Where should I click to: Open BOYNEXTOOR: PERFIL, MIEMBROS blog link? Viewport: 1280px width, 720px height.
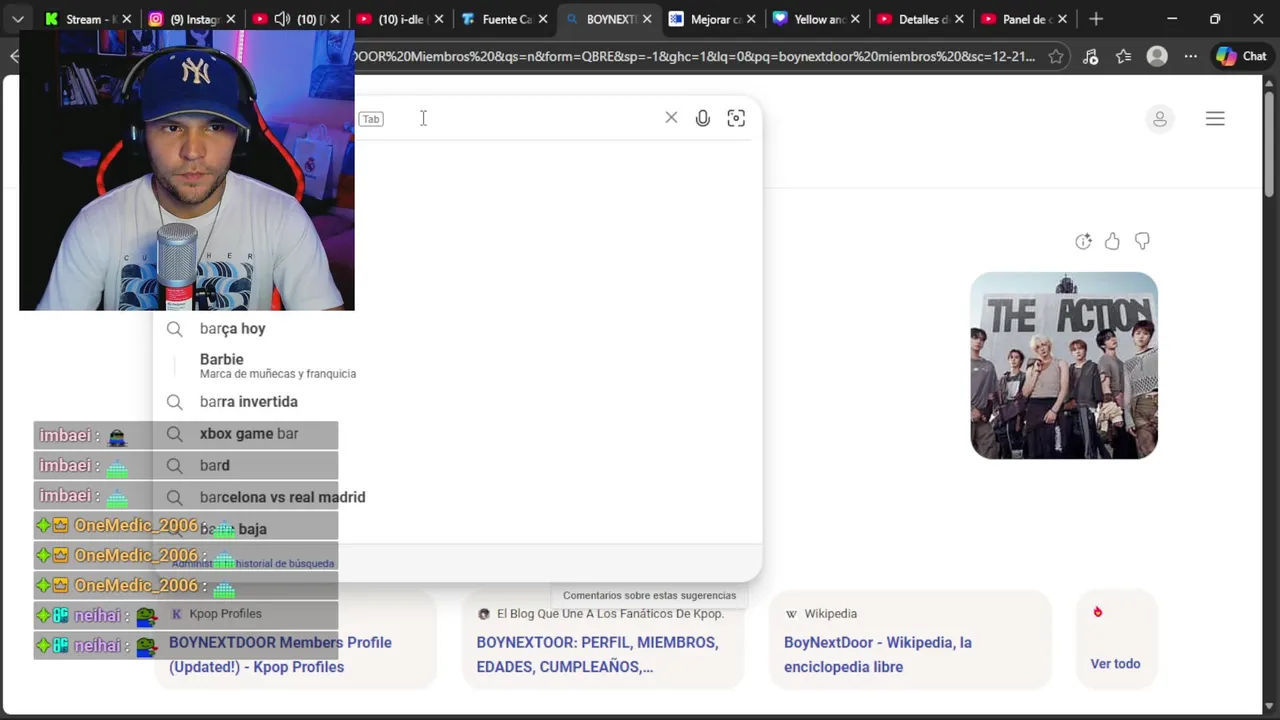coord(597,654)
